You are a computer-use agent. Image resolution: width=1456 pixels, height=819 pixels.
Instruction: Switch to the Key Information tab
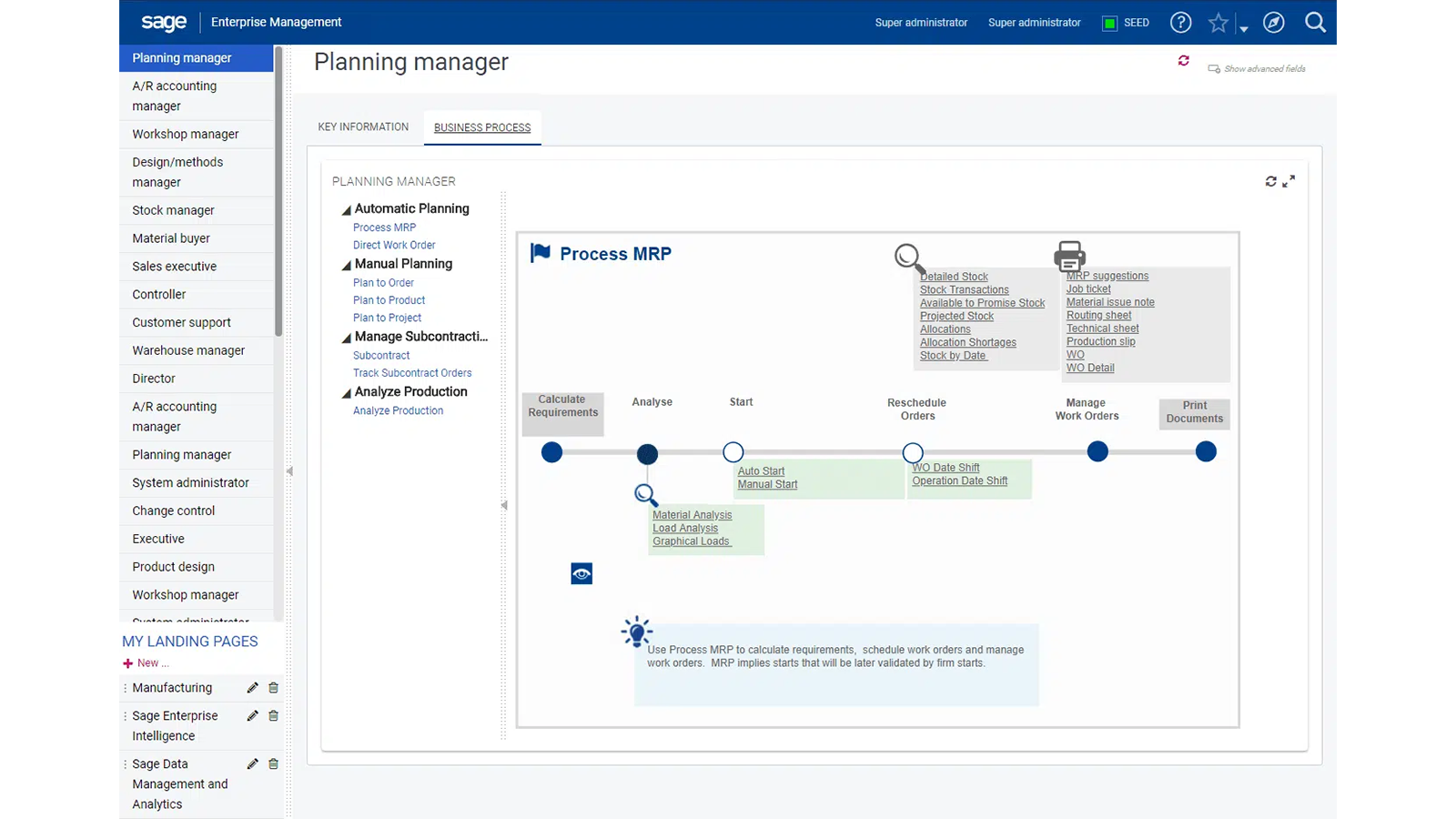(x=363, y=127)
